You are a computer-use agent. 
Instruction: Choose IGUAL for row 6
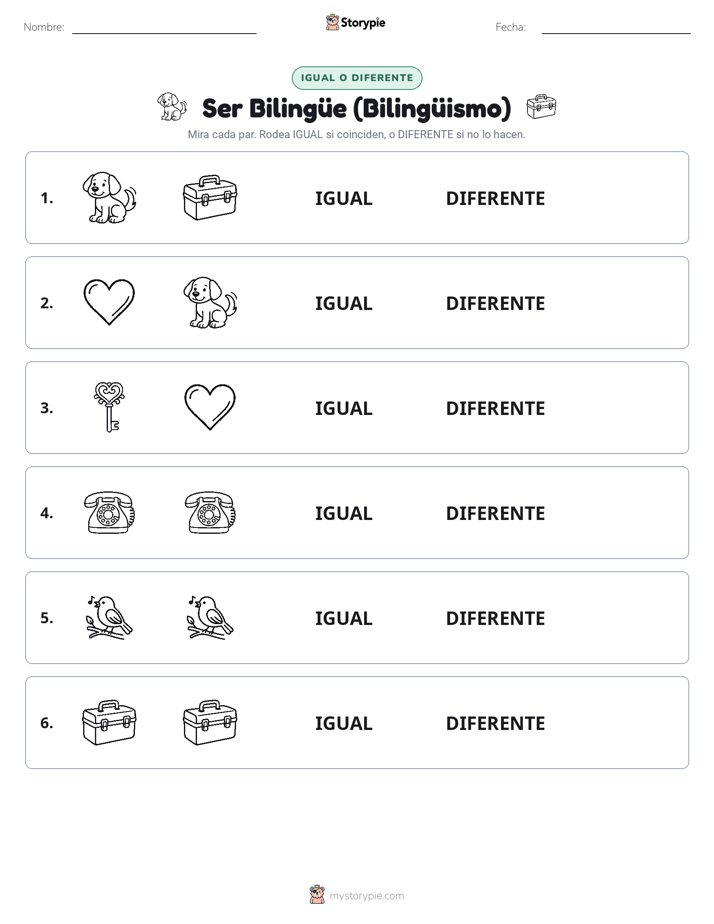[x=343, y=723]
